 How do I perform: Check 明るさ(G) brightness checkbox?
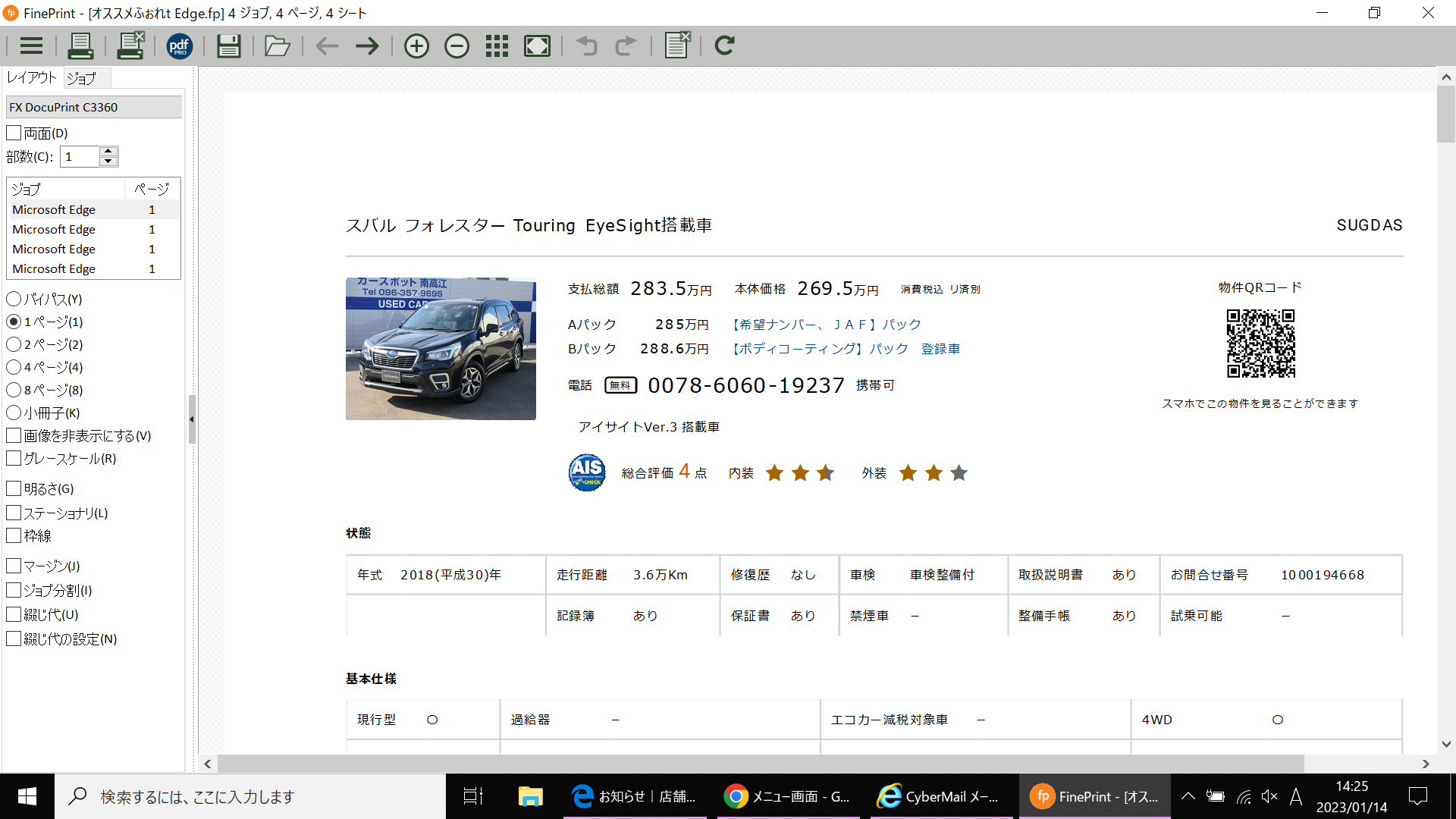pyautogui.click(x=14, y=488)
